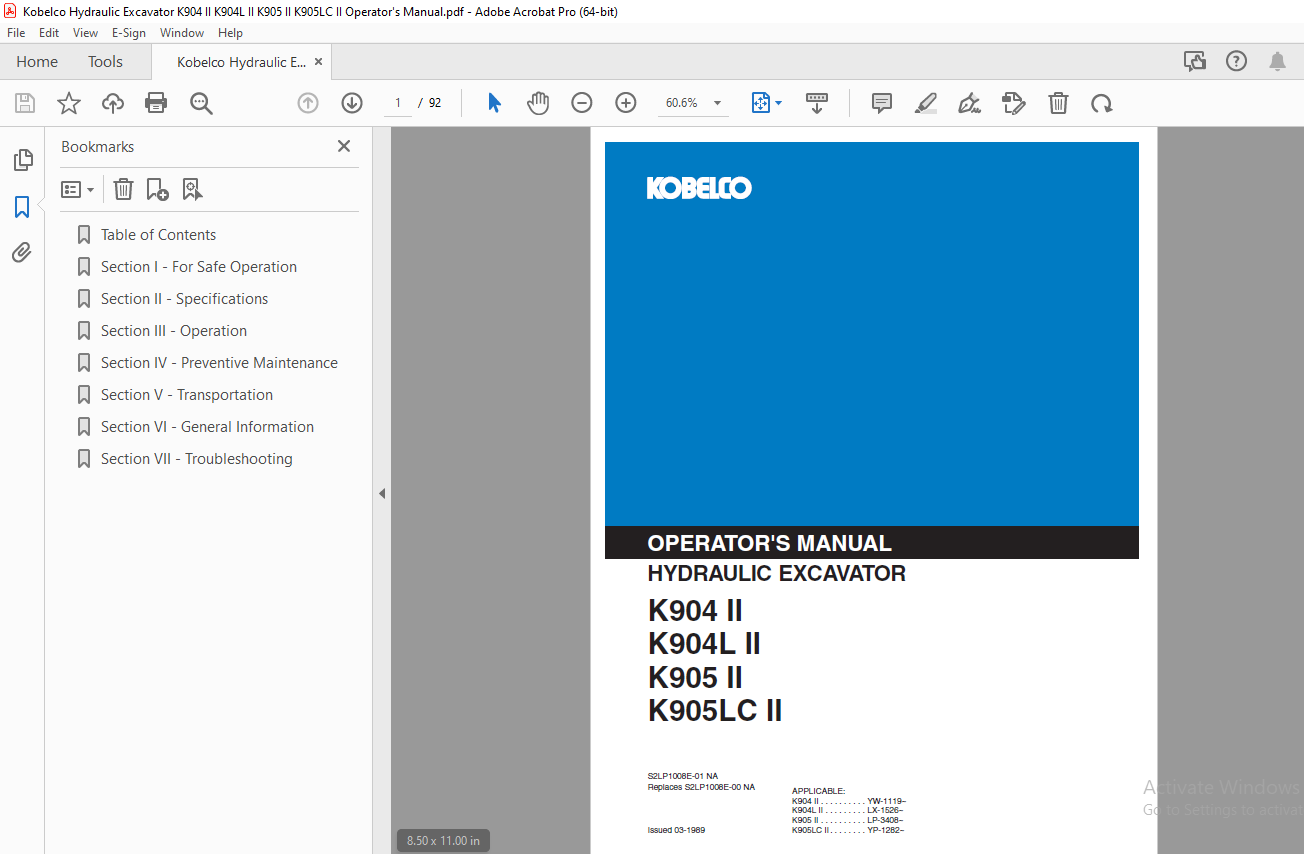Image resolution: width=1304 pixels, height=854 pixels.
Task: Open the Window menu
Action: point(182,33)
